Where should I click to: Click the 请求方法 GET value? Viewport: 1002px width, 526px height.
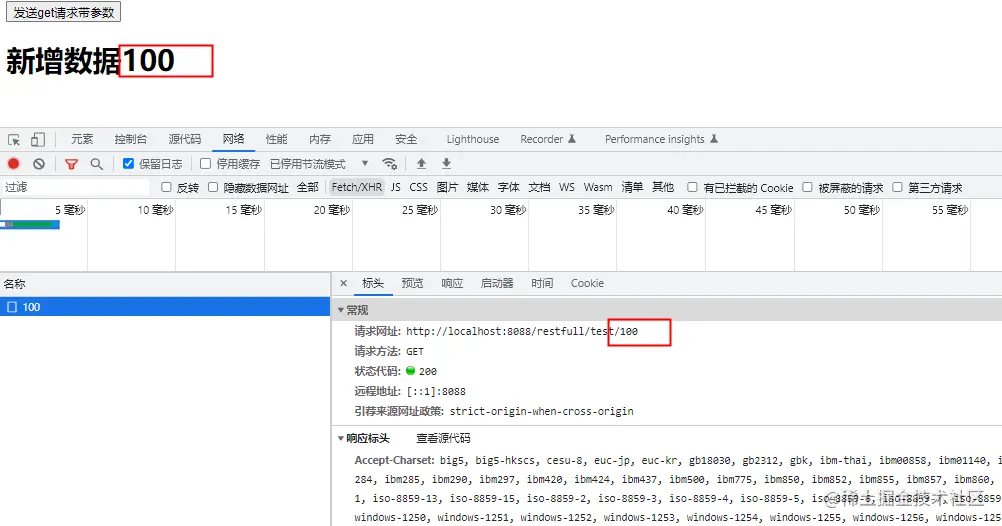point(415,352)
